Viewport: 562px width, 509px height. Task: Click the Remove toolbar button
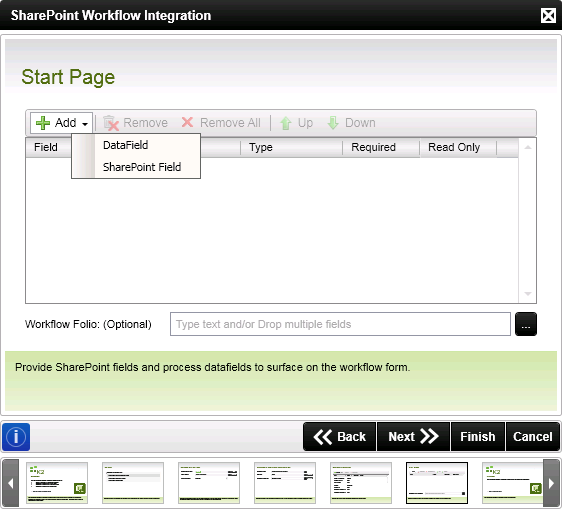pyautogui.click(x=135, y=123)
